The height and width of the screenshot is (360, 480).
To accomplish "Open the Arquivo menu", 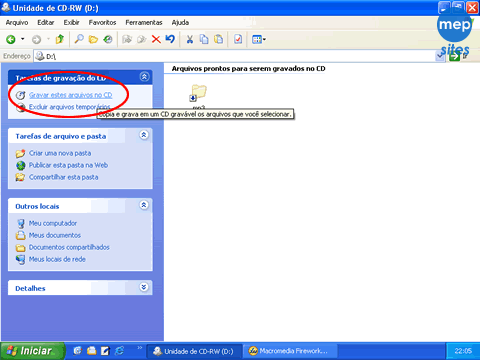I will point(17,22).
